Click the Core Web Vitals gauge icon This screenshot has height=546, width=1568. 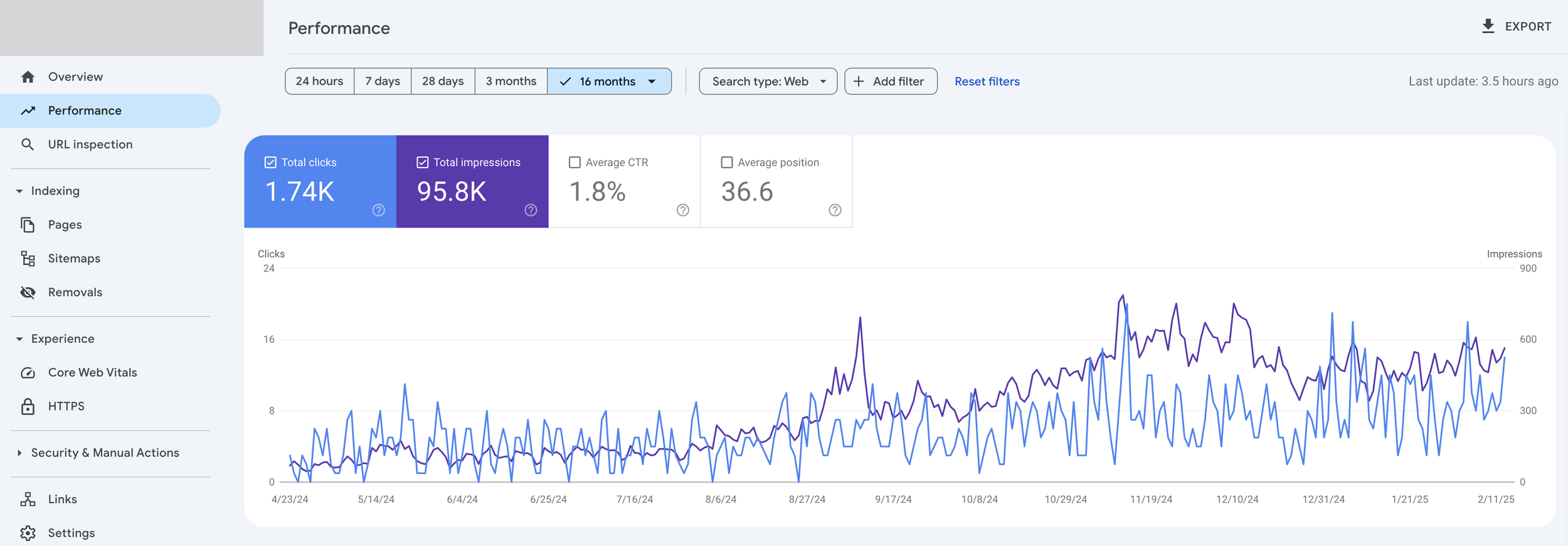tap(28, 372)
